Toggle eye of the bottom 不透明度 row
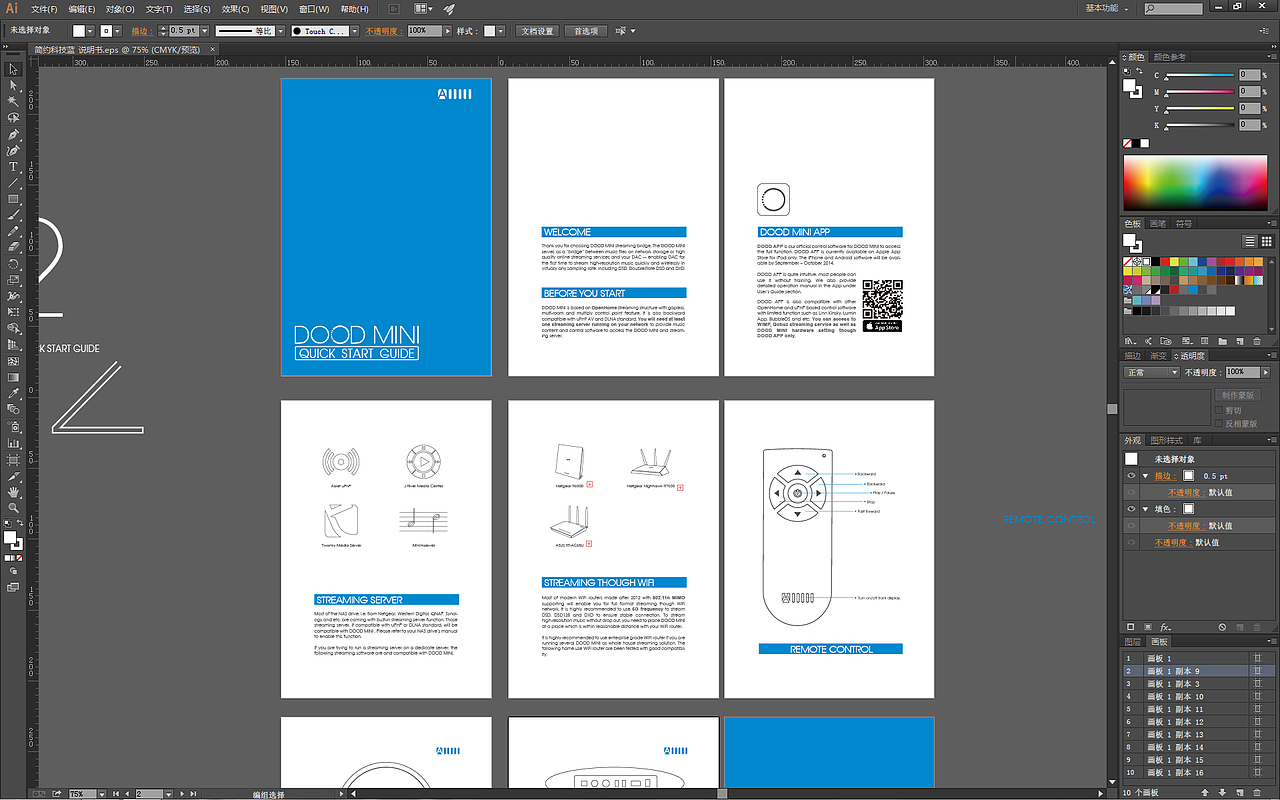The width and height of the screenshot is (1280, 800). coord(1131,543)
